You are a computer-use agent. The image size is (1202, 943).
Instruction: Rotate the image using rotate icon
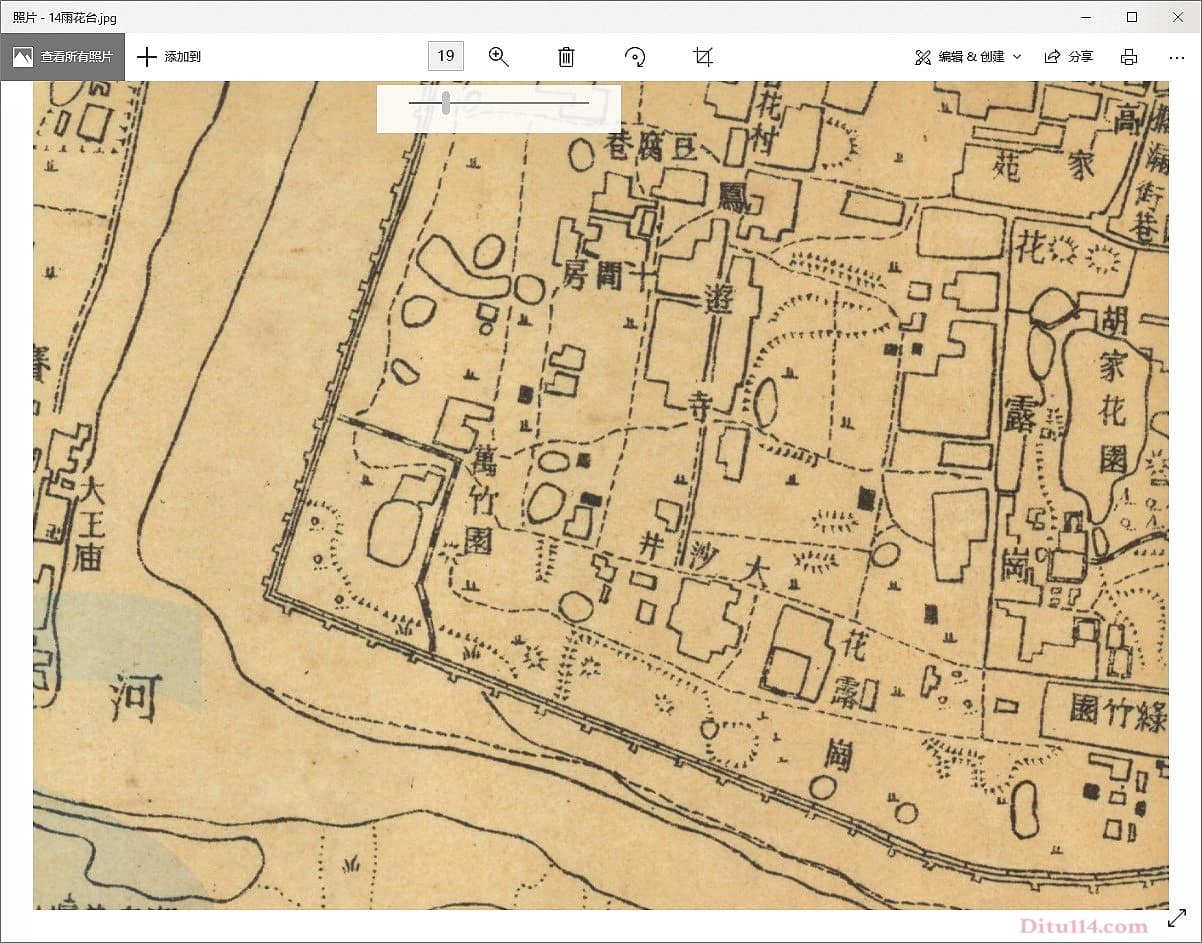click(x=635, y=57)
